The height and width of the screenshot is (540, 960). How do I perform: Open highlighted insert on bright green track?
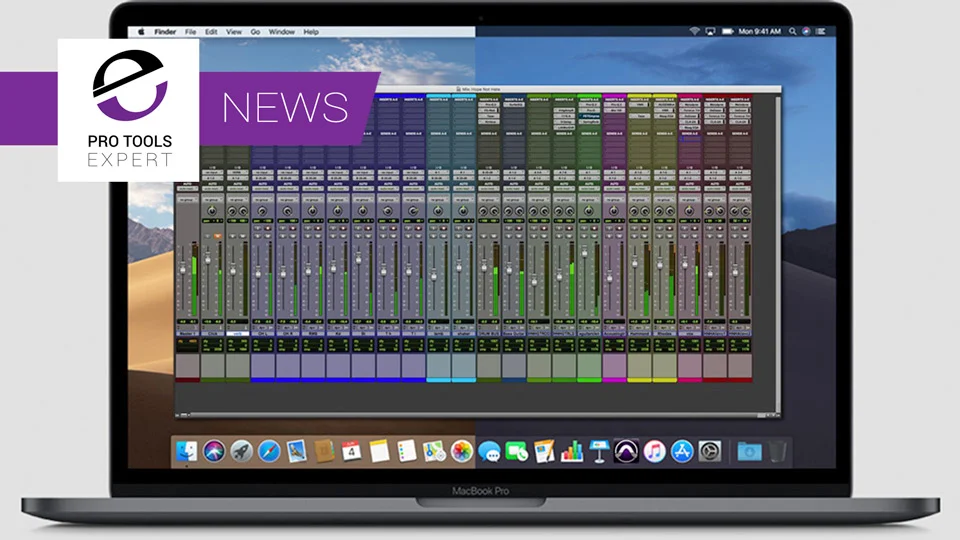[x=590, y=116]
